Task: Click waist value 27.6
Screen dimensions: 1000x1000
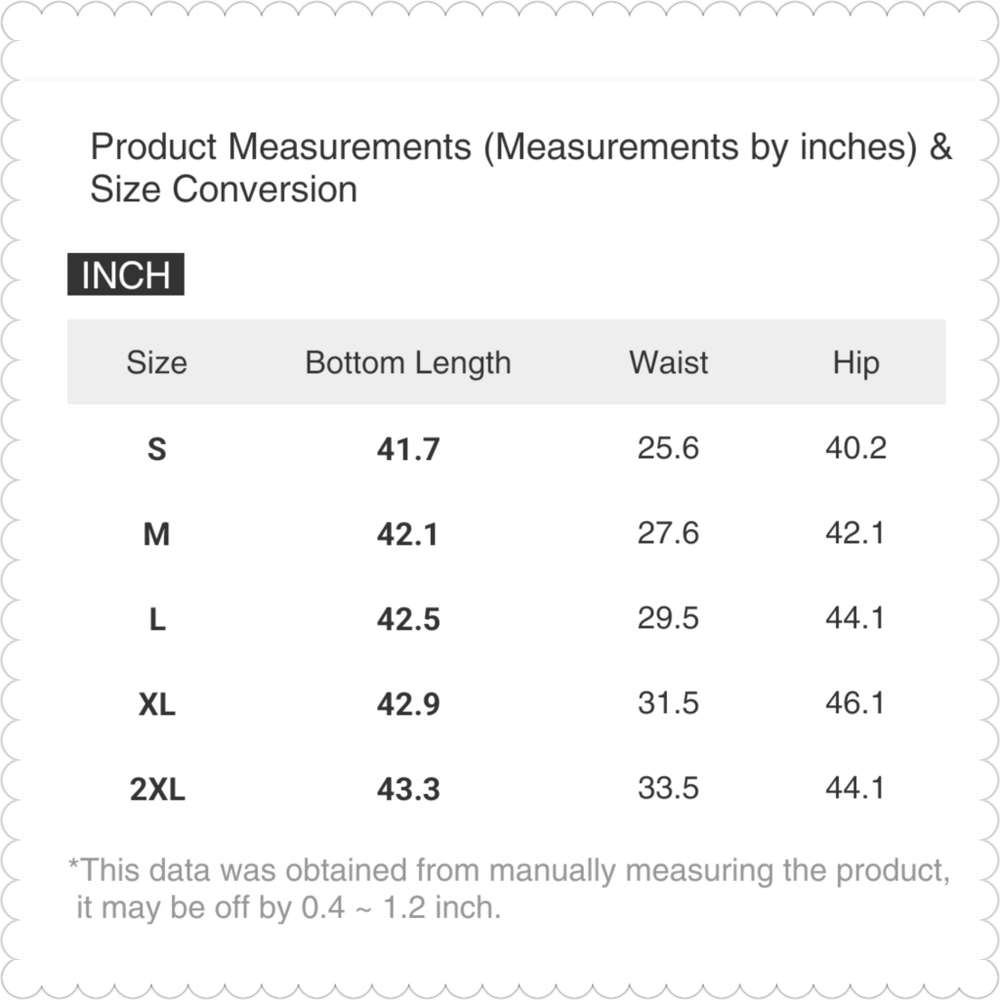Action: click(x=668, y=533)
